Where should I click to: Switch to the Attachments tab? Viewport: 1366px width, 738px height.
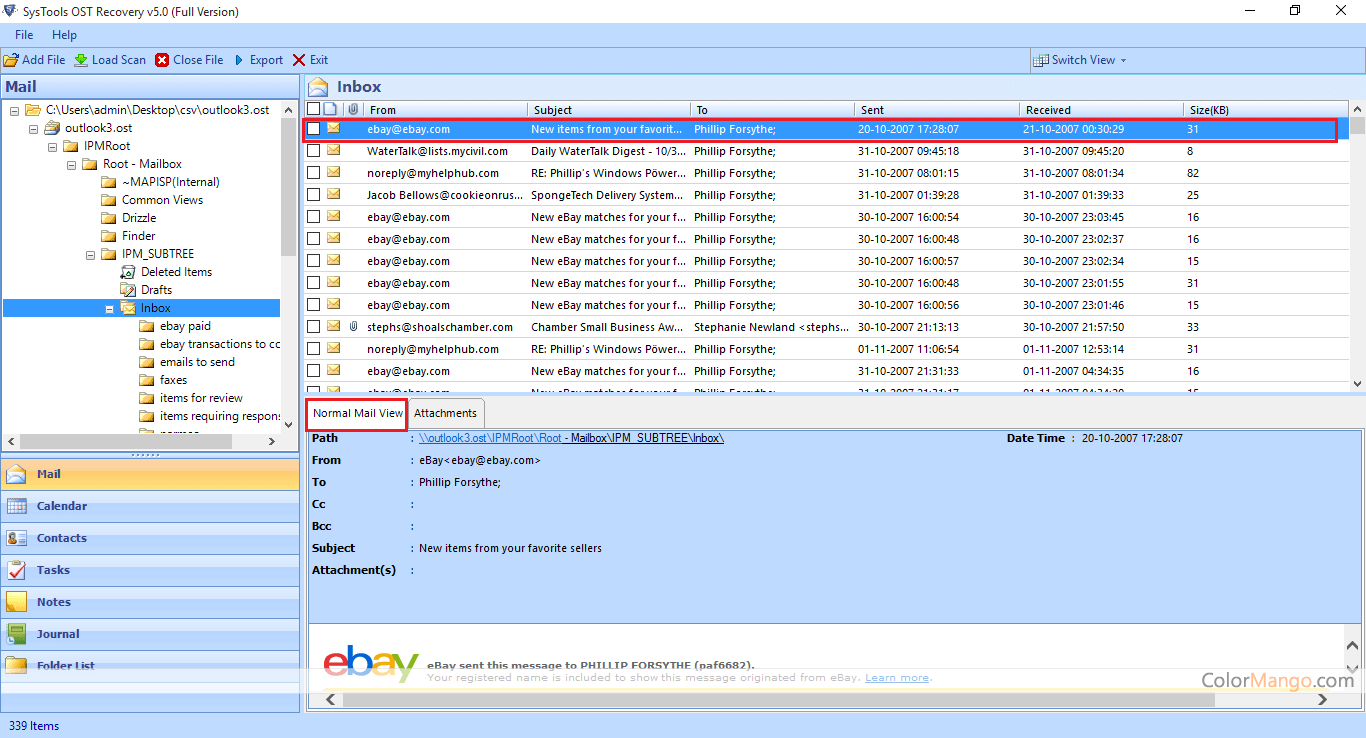pyautogui.click(x=445, y=413)
